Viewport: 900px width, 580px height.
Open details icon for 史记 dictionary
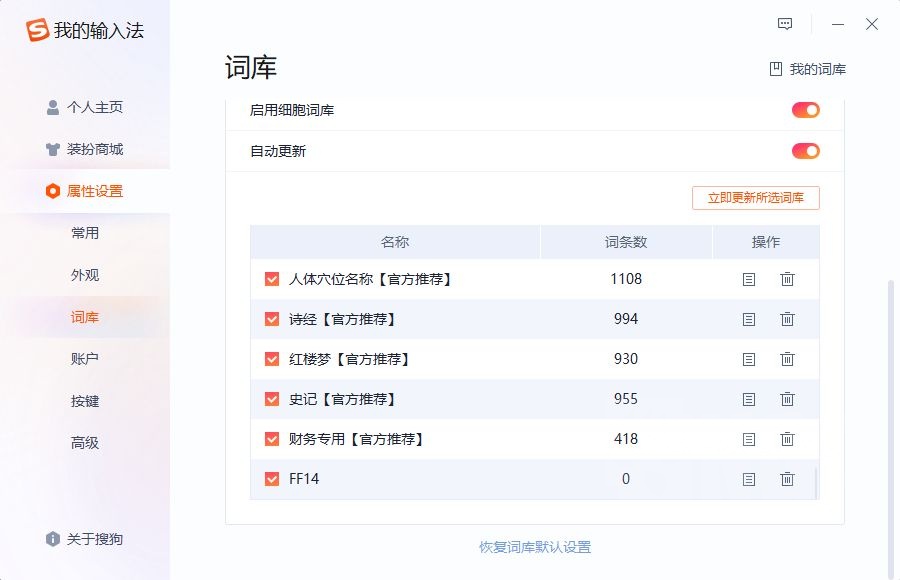tap(749, 399)
